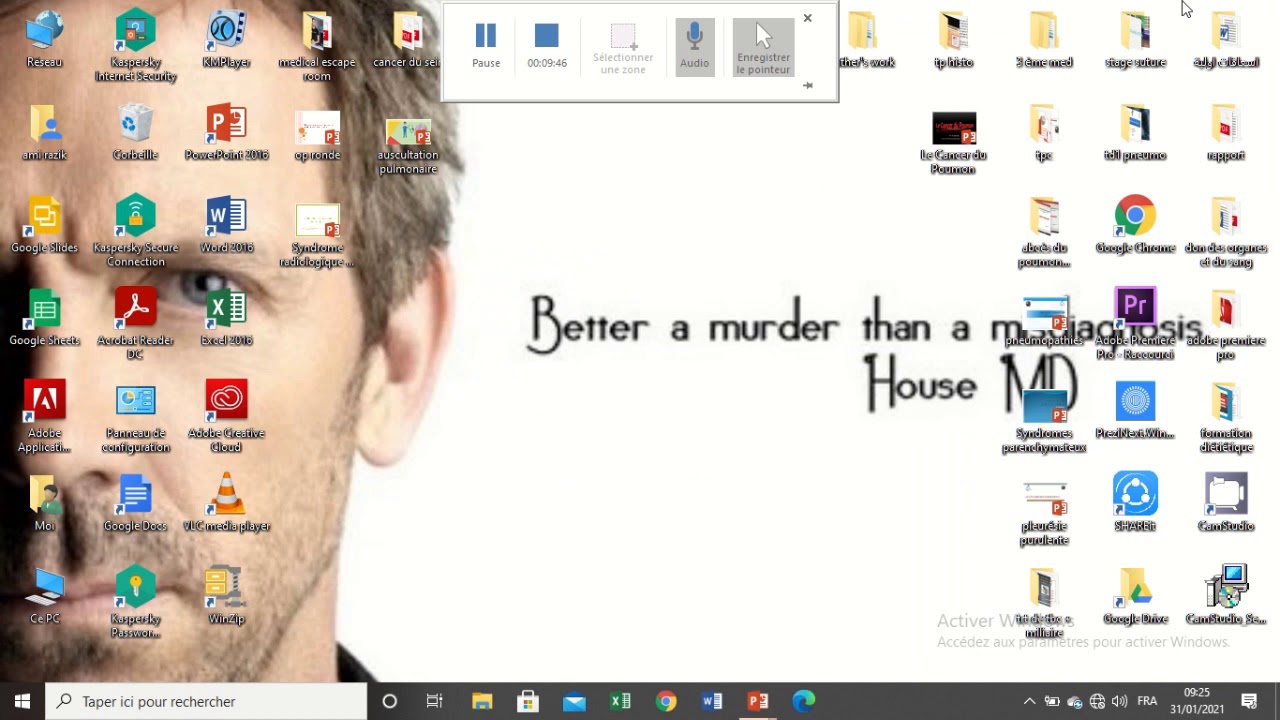This screenshot has width=1280, height=720.
Task: Click the pin icon on recorder toolbar
Action: click(x=808, y=86)
